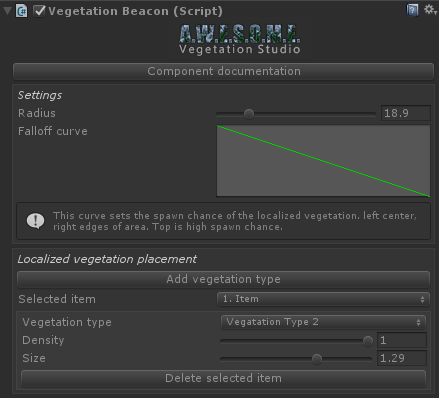Open the Falloff curve editor
Viewport: 439px width, 398px height.
pos(323,161)
